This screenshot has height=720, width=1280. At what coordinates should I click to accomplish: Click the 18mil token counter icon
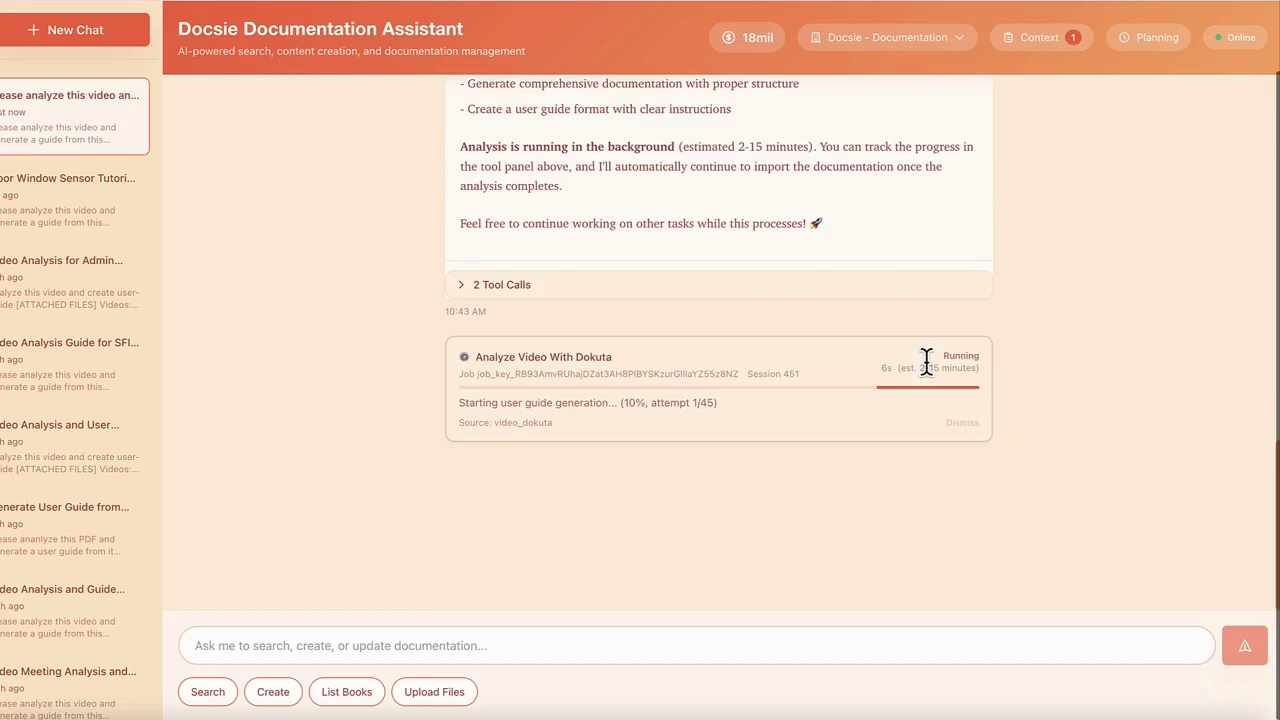tap(728, 37)
